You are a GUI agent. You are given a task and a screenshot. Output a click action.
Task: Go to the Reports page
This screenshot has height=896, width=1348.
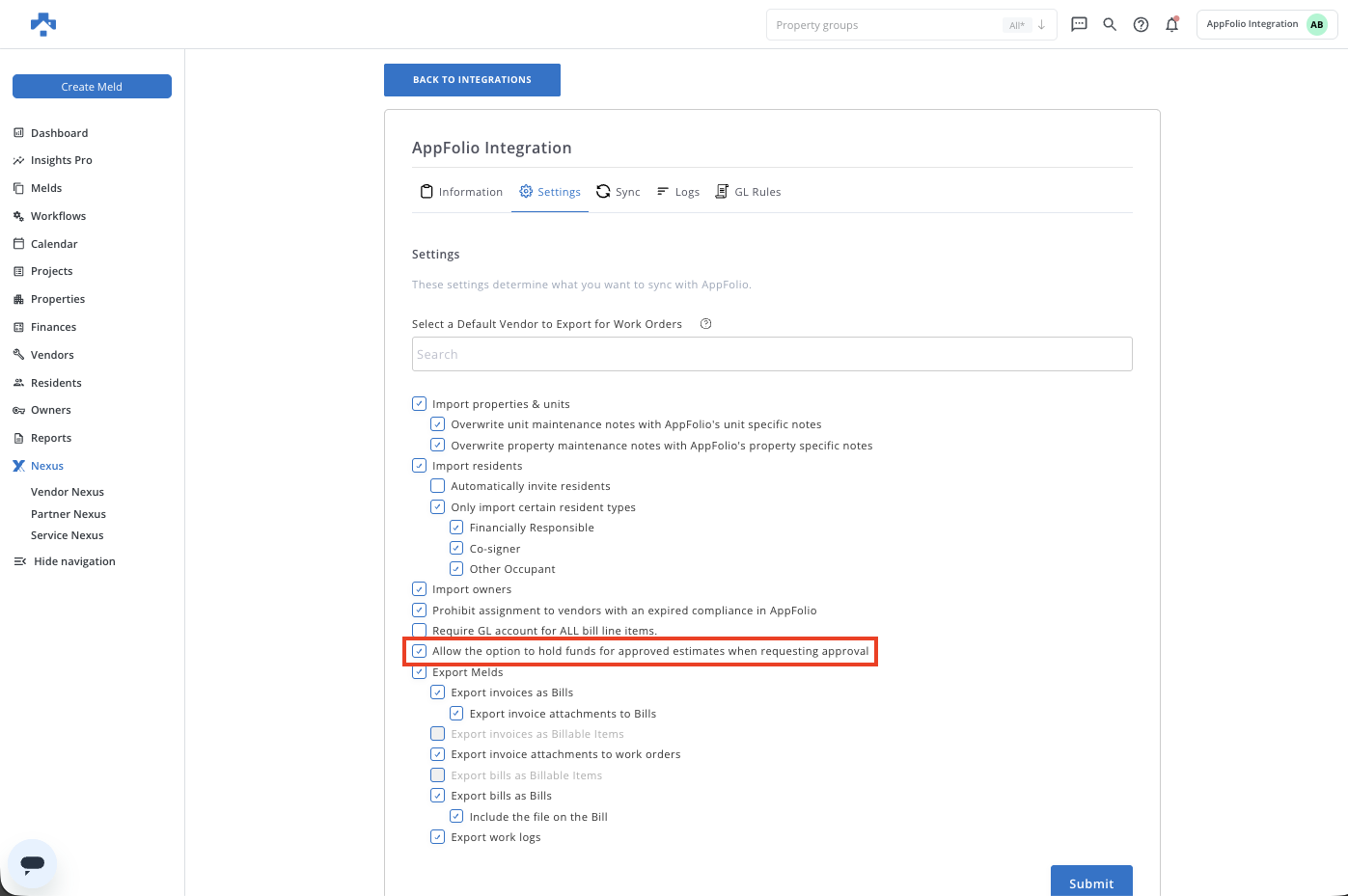pos(51,438)
